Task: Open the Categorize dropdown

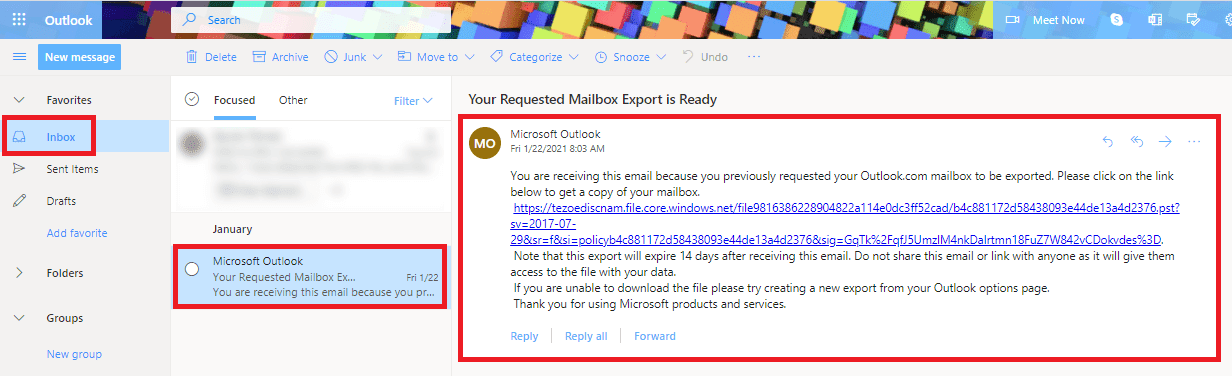Action: (x=535, y=57)
